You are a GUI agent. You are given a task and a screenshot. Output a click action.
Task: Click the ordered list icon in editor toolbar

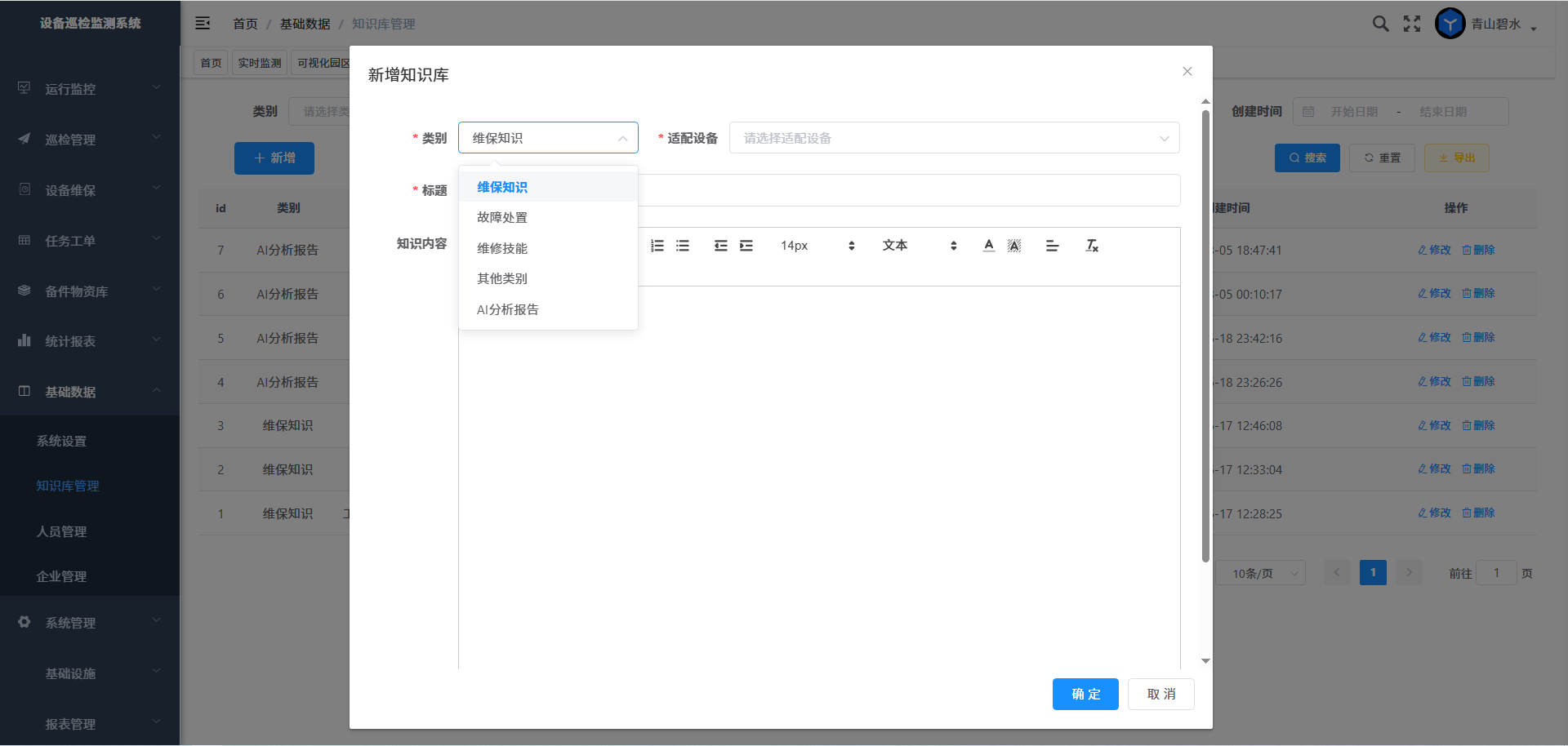(x=657, y=246)
